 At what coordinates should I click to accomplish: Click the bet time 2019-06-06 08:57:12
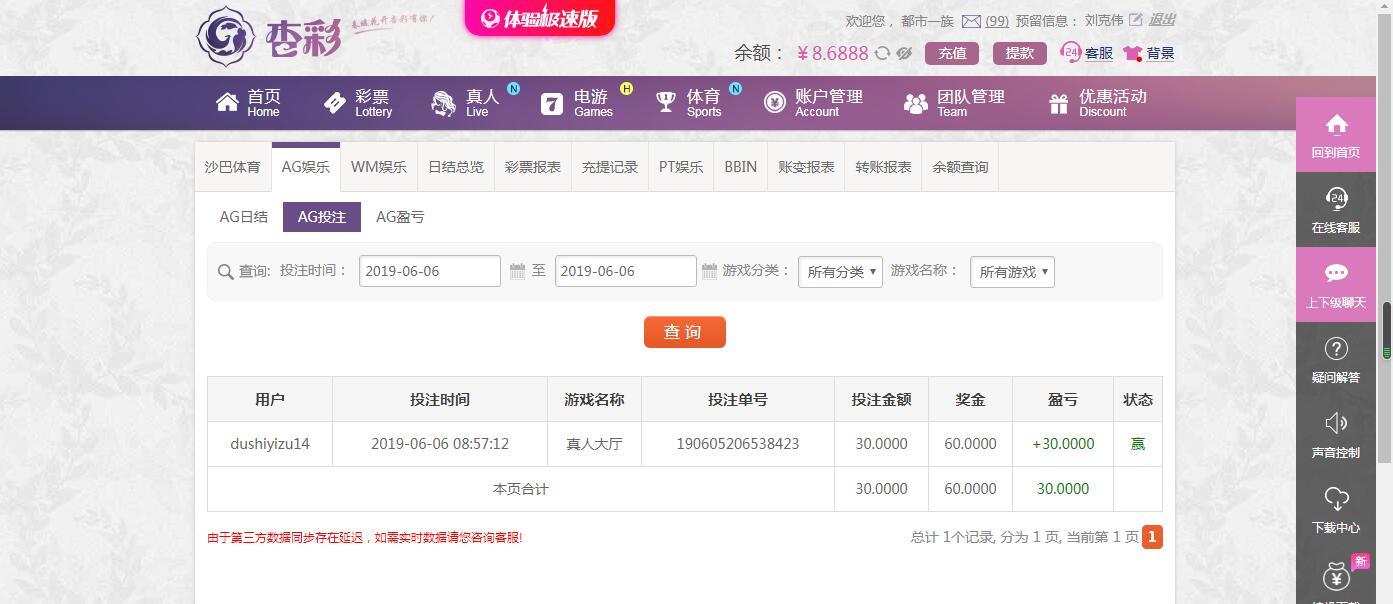tap(440, 444)
